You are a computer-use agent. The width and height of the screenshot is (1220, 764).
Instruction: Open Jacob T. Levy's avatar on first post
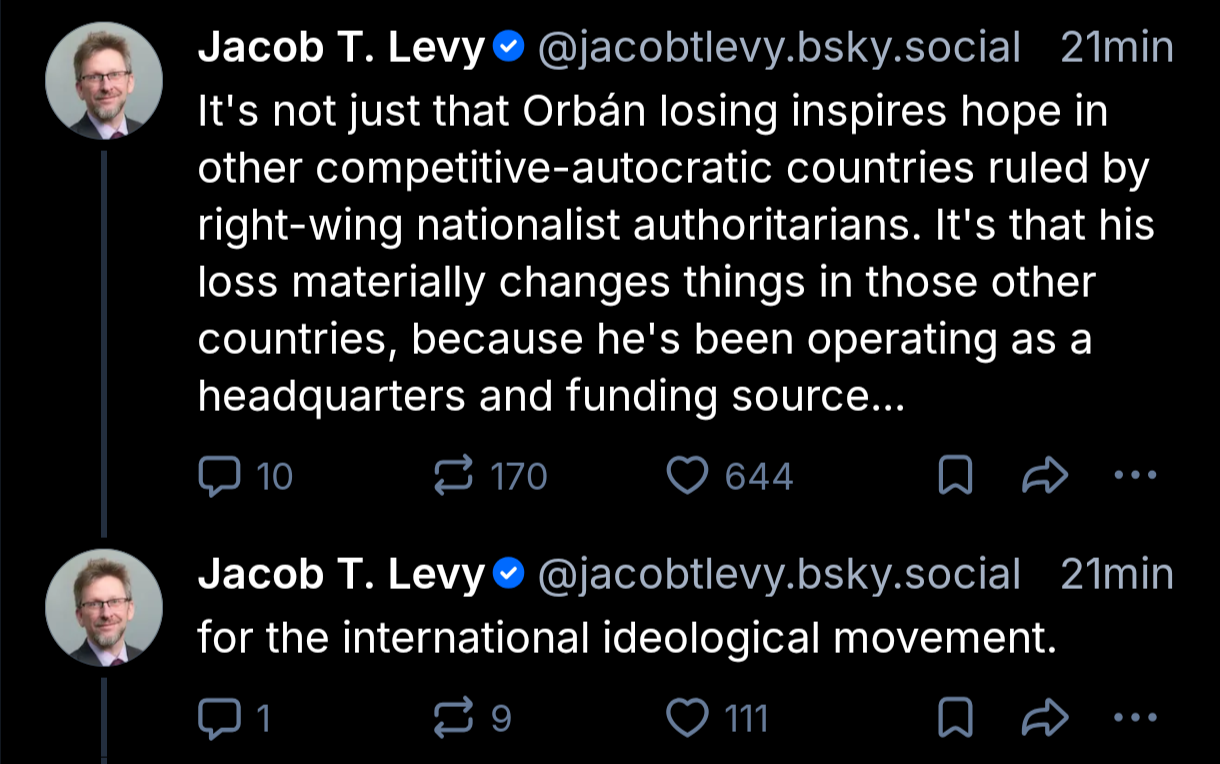(104, 81)
